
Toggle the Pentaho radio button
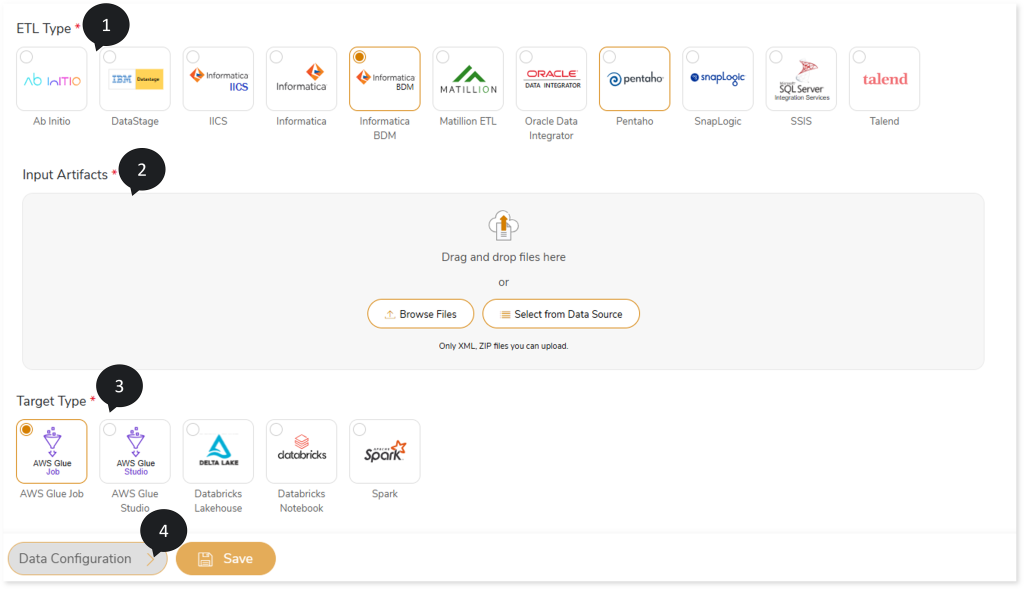[x=609, y=57]
